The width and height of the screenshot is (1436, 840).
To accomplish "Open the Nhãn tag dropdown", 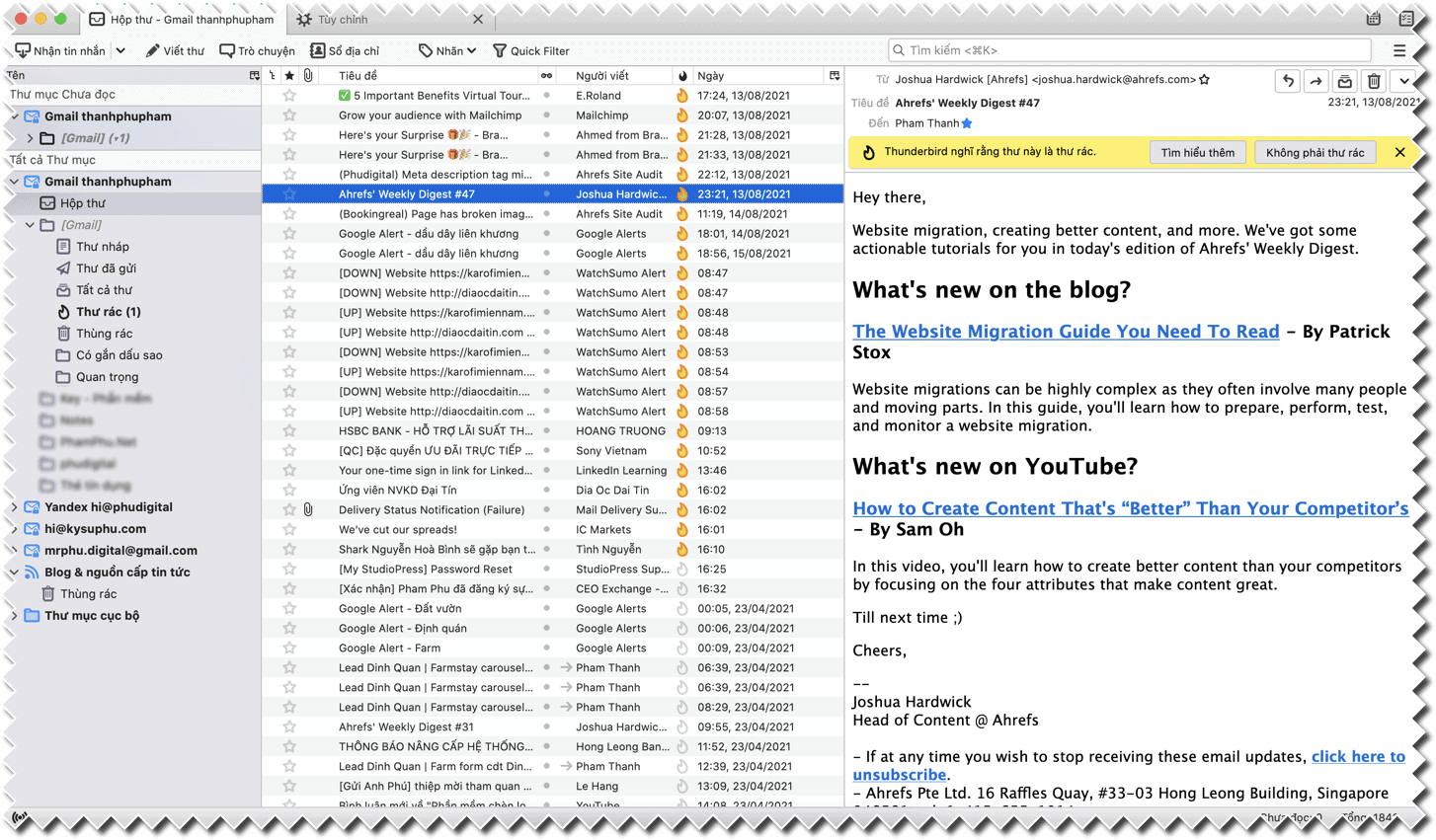I will (447, 50).
